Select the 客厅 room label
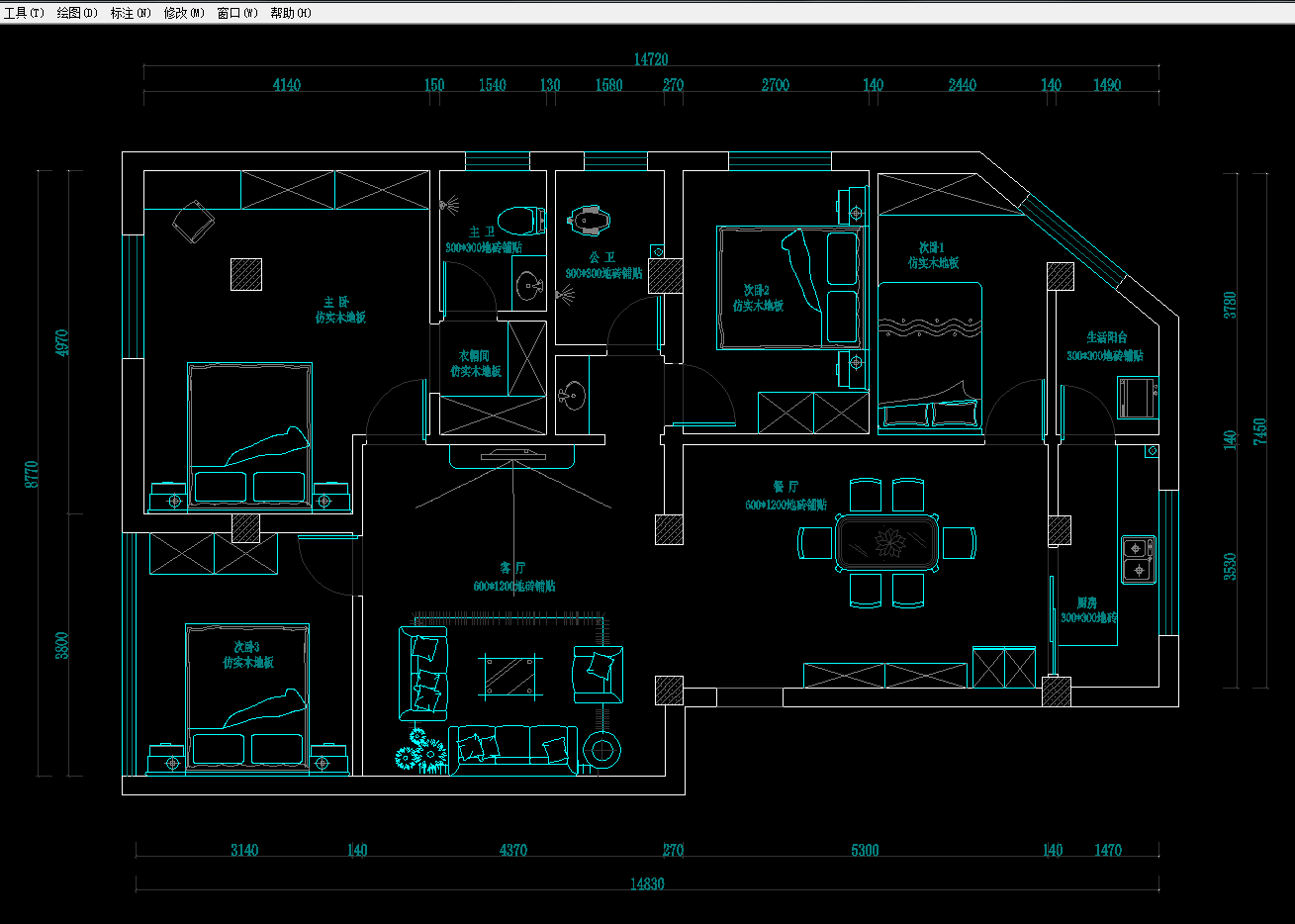This screenshot has height=924, width=1295. pos(512,569)
